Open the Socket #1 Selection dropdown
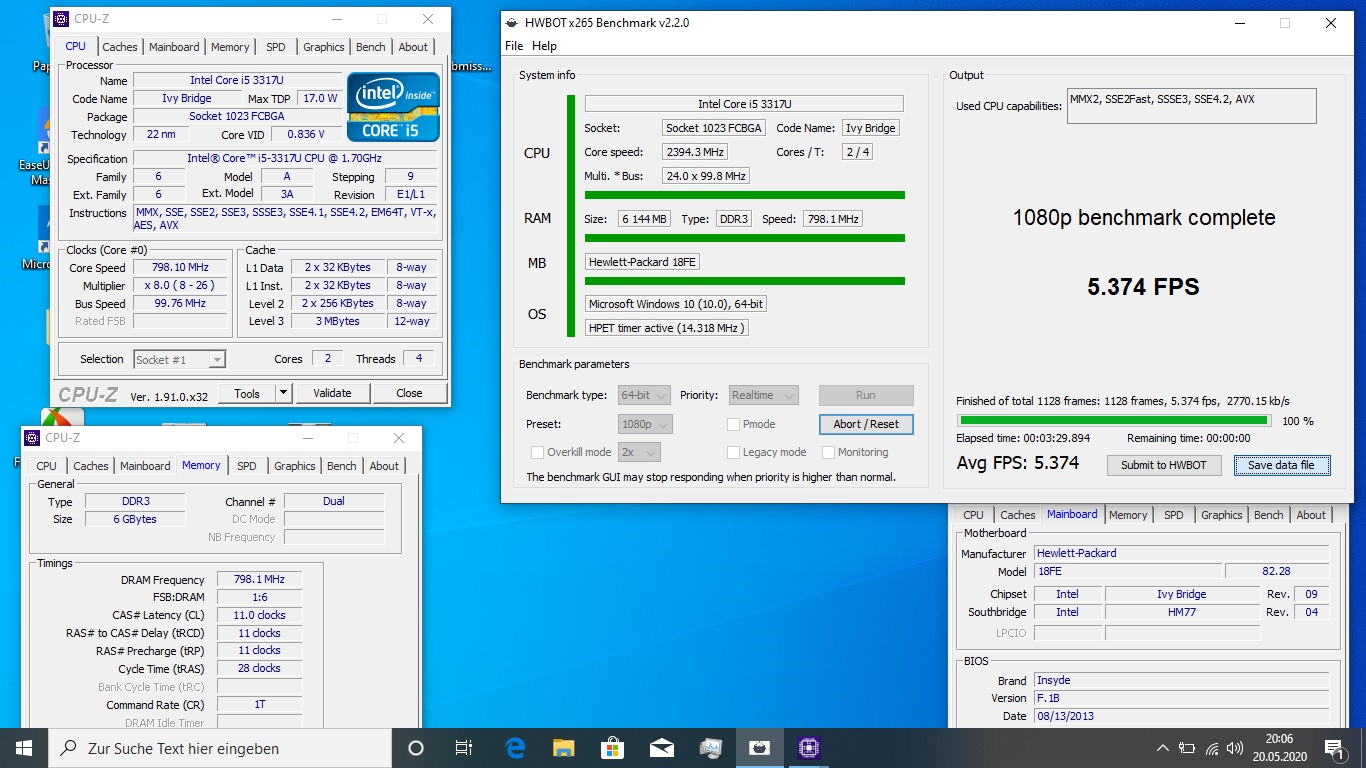Image resolution: width=1366 pixels, height=768 pixels. tap(180, 359)
